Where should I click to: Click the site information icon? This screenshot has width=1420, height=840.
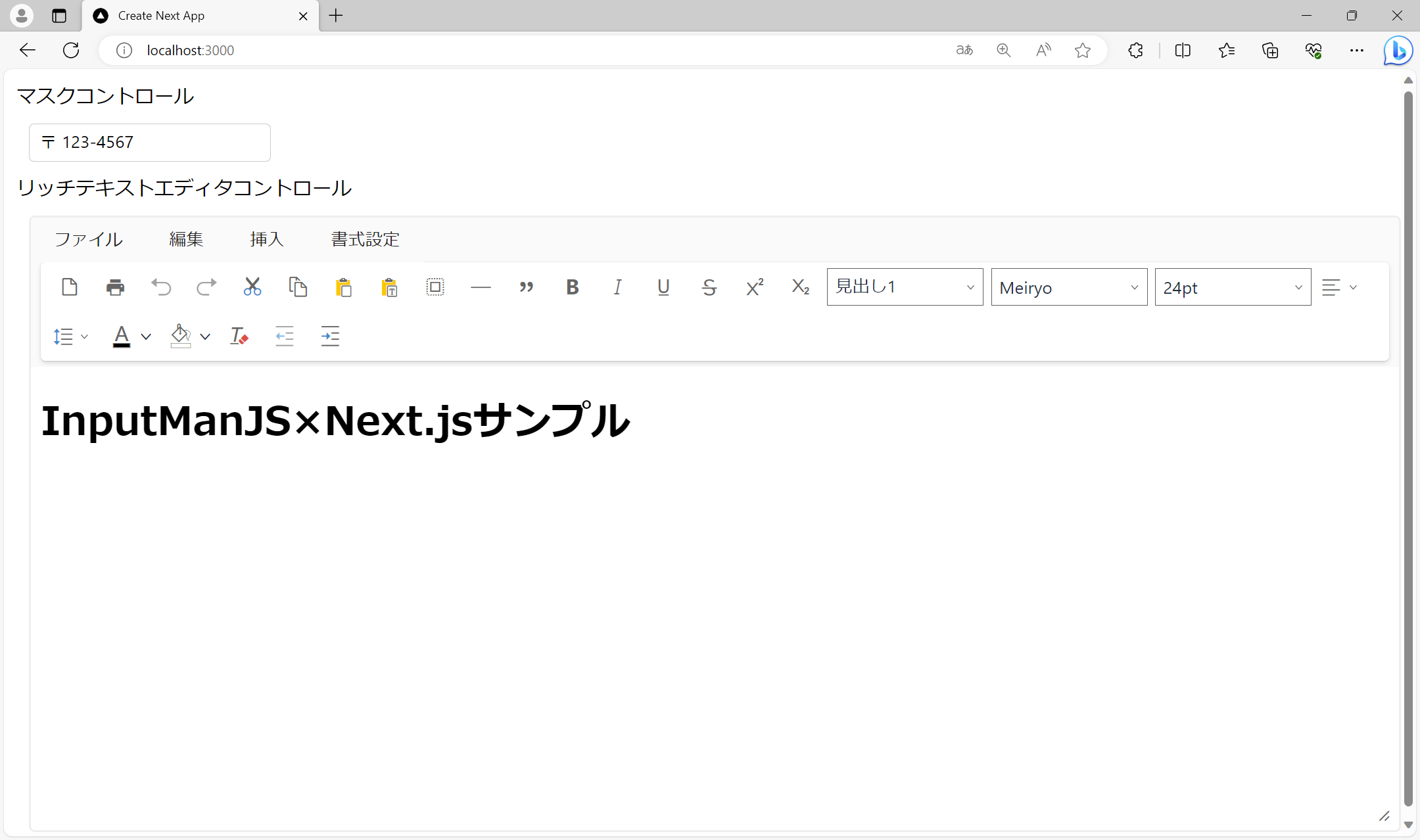coord(124,50)
